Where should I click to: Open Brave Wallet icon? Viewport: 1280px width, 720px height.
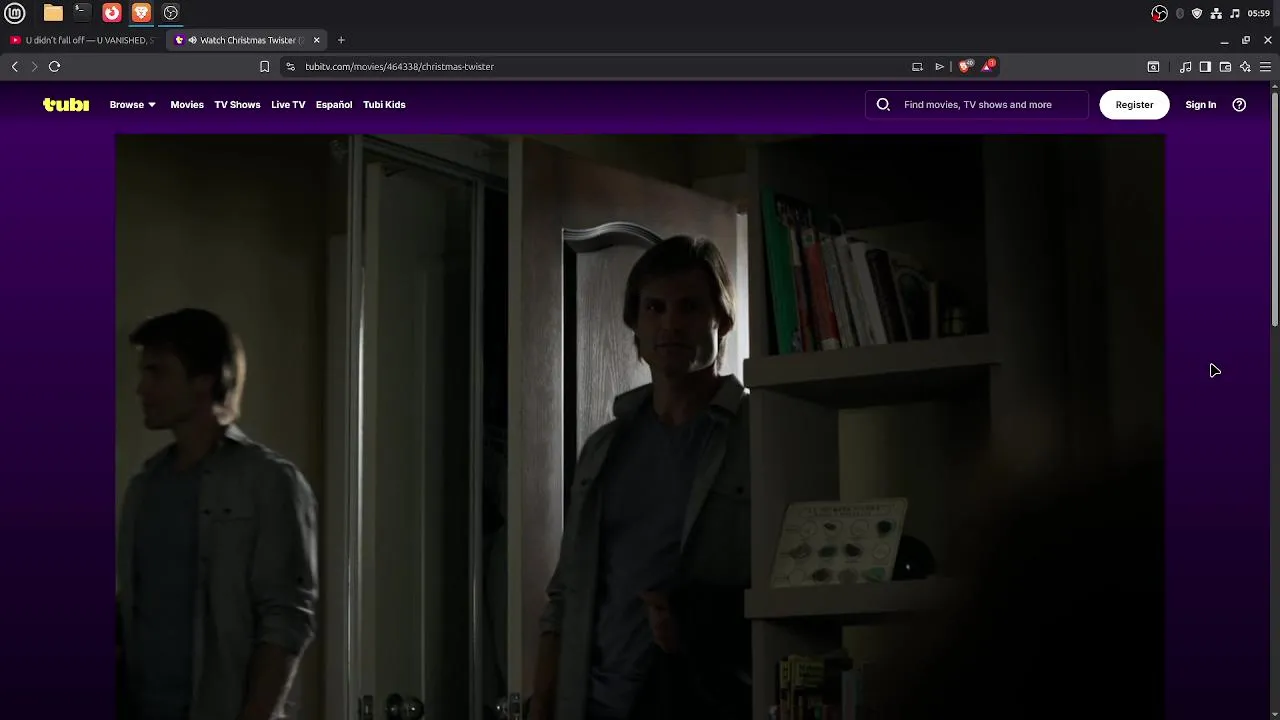(1225, 66)
